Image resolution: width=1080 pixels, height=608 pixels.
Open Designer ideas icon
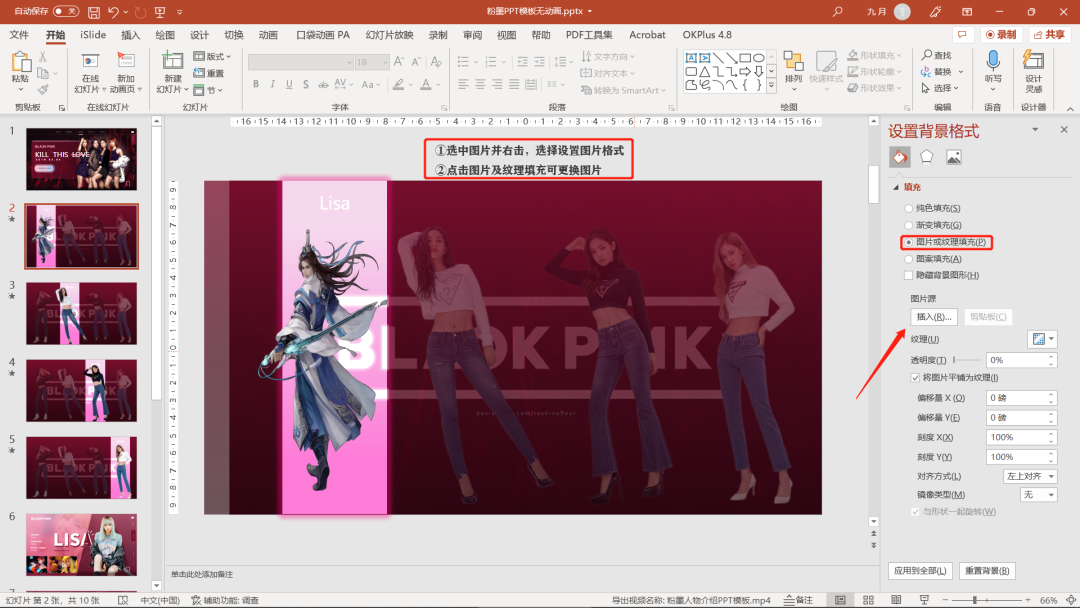click(x=1033, y=62)
